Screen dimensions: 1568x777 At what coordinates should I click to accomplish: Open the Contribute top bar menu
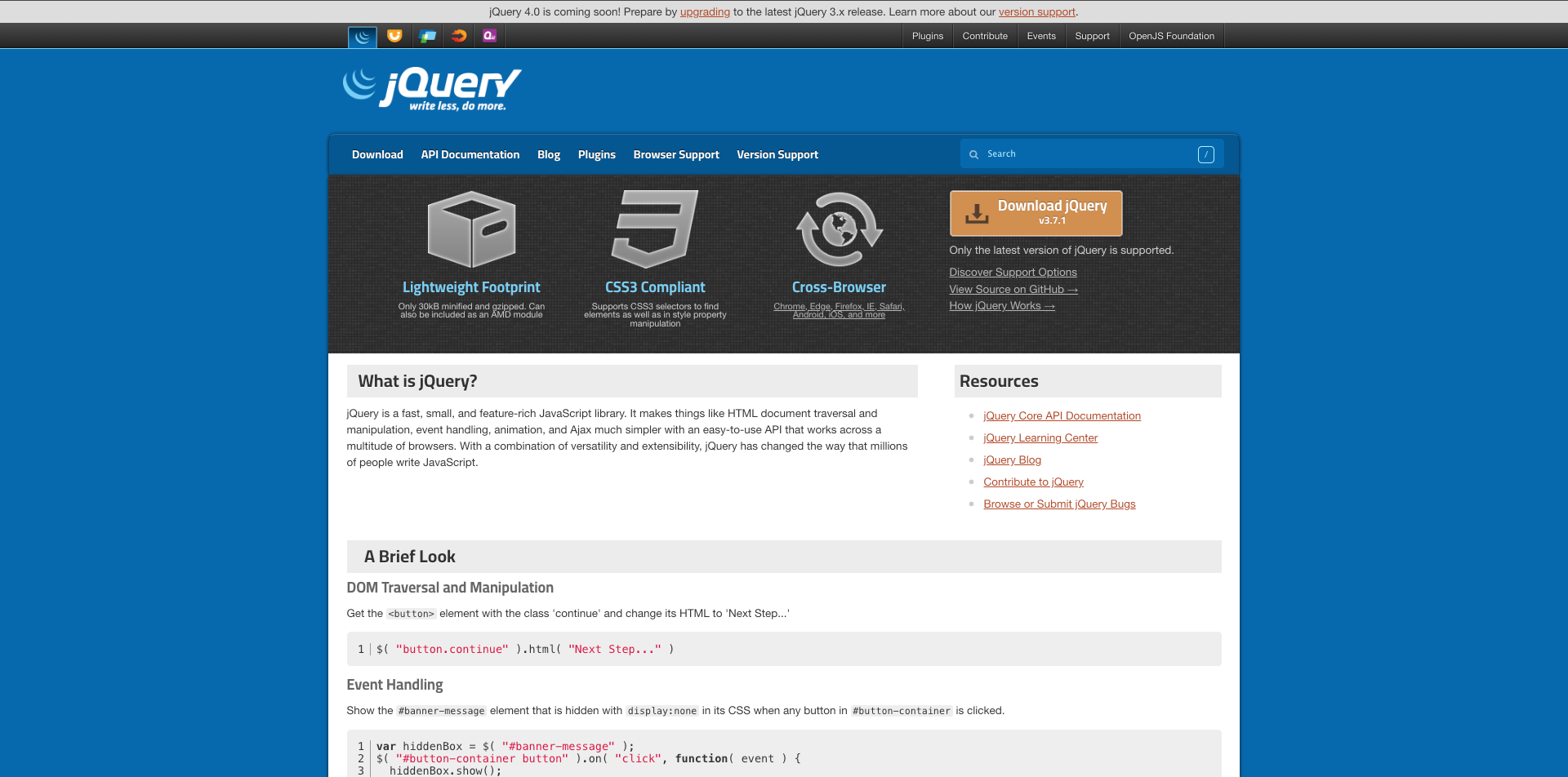pos(985,36)
